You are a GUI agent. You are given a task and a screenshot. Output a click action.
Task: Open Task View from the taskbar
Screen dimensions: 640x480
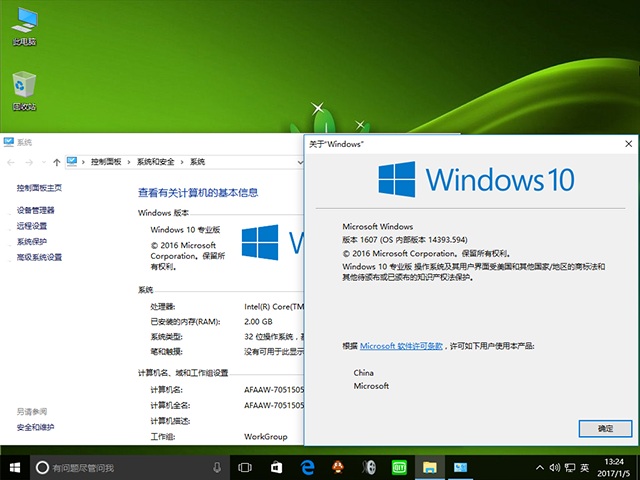pos(245,467)
